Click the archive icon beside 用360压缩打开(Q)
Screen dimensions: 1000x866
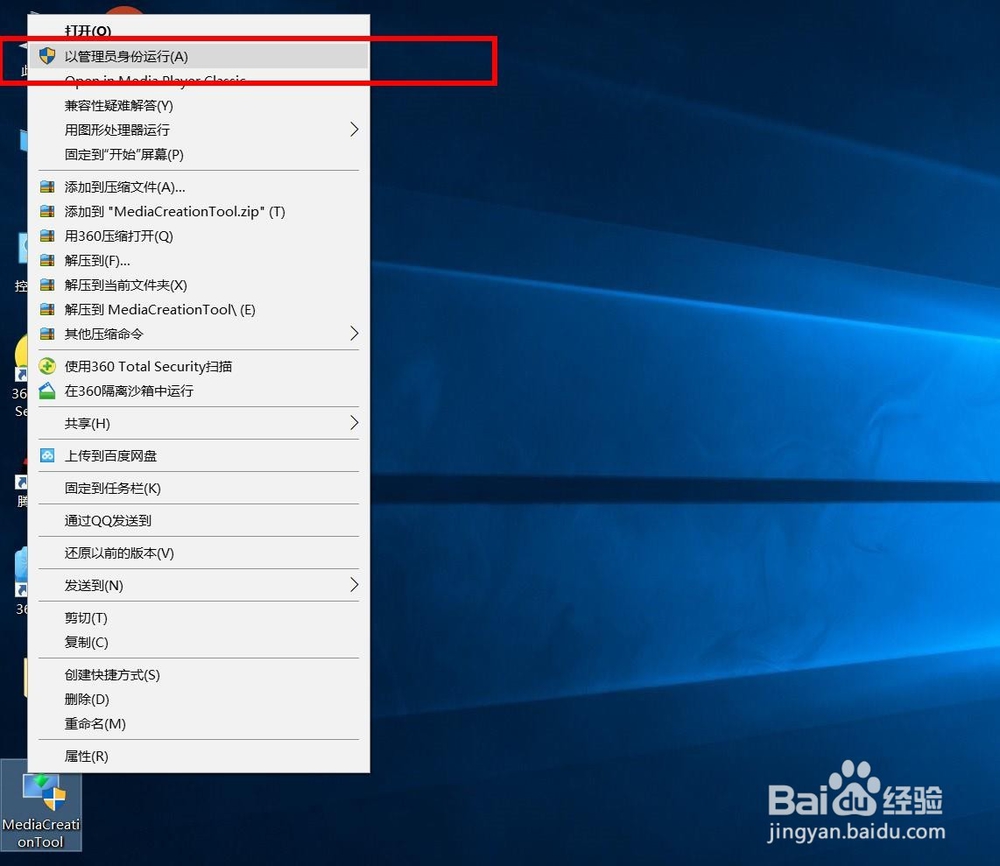pyautogui.click(x=47, y=236)
